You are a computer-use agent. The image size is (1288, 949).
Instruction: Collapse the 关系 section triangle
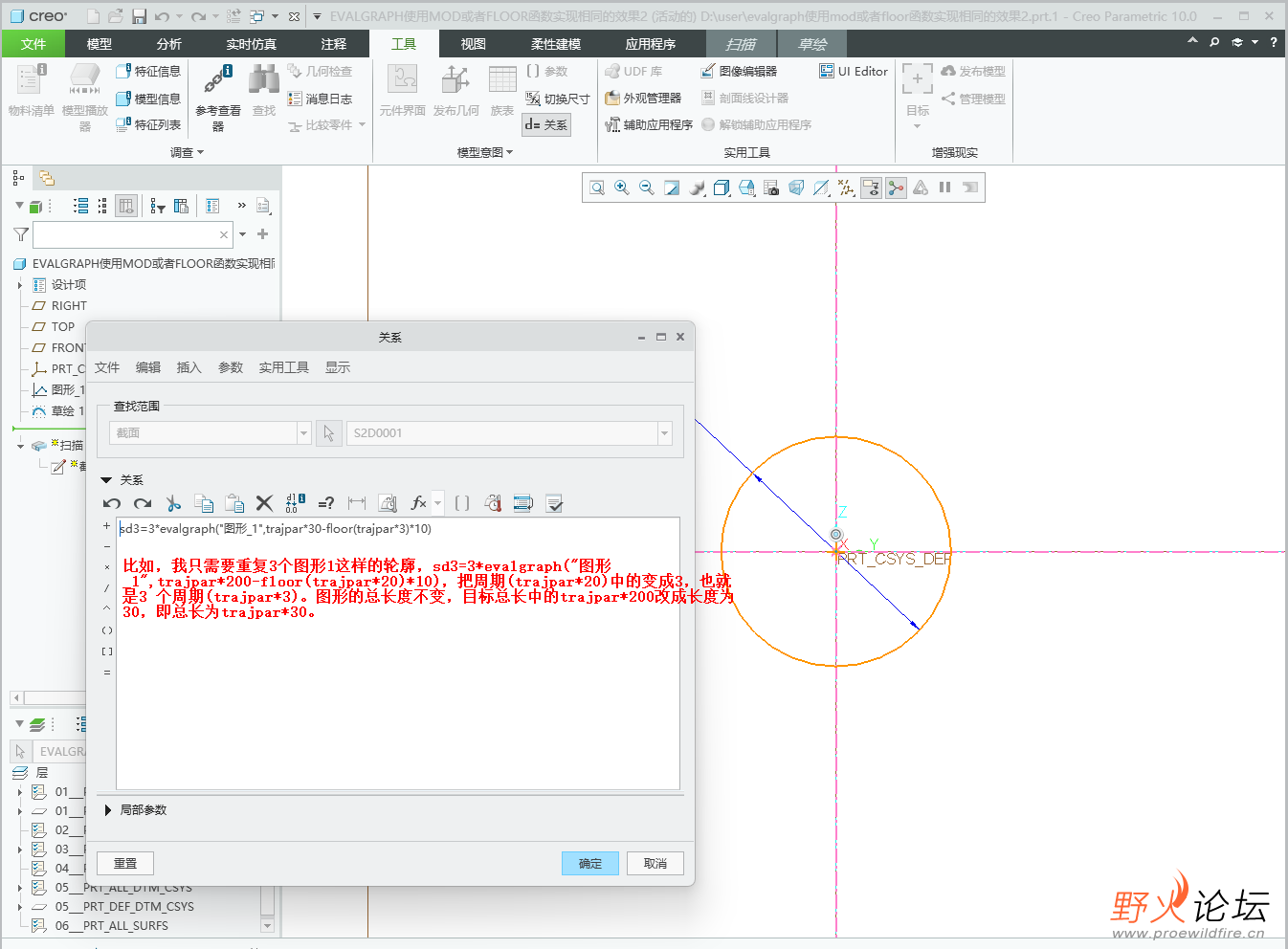tap(106, 480)
